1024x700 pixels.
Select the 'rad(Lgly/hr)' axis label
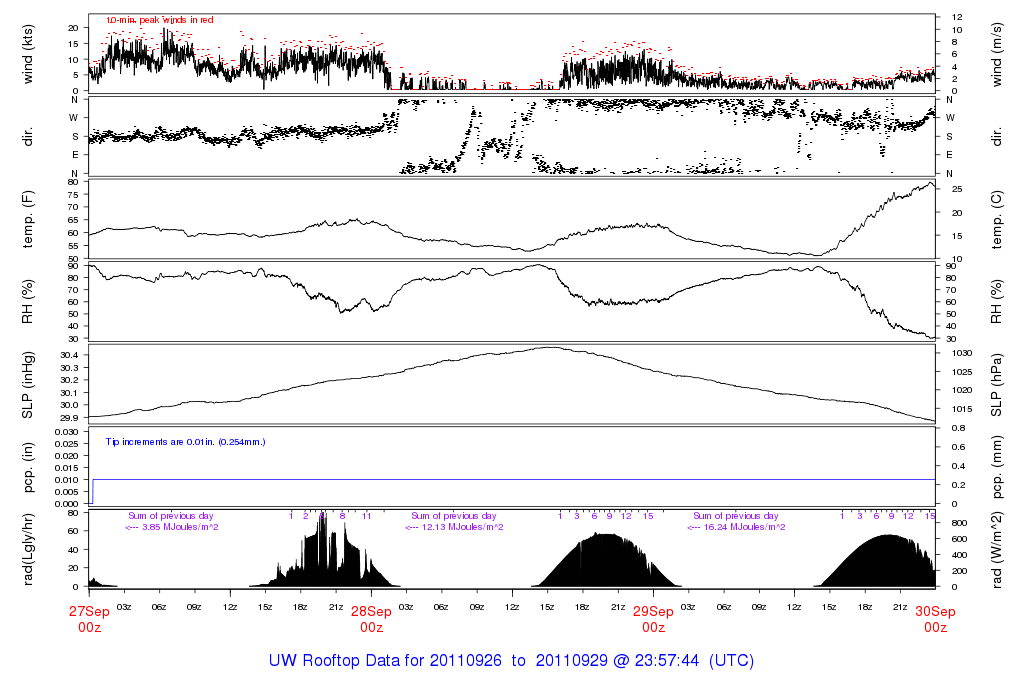tap(28, 548)
